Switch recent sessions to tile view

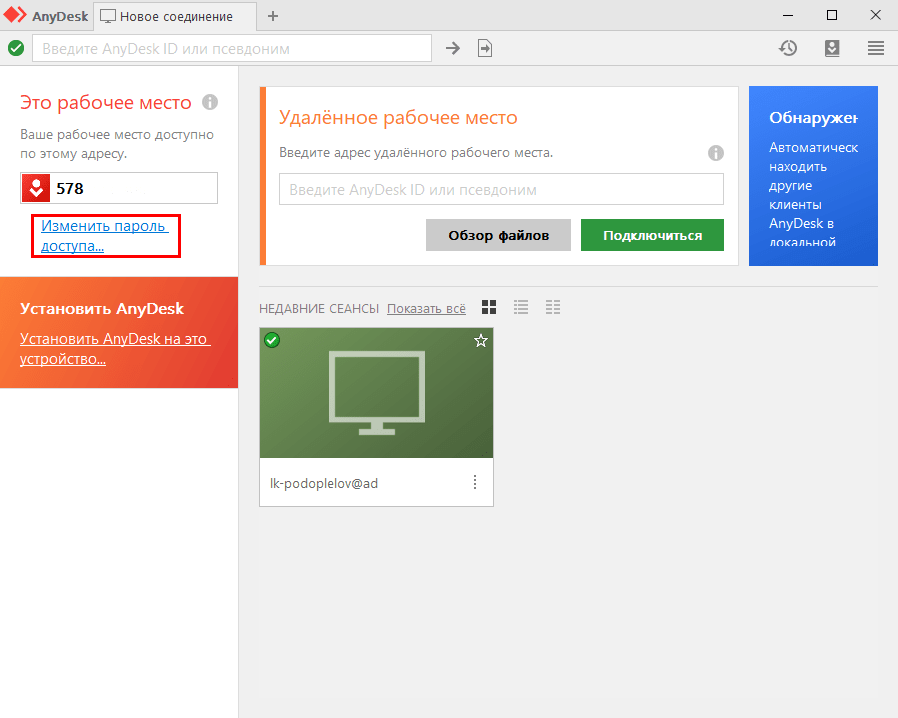pyautogui.click(x=489, y=307)
